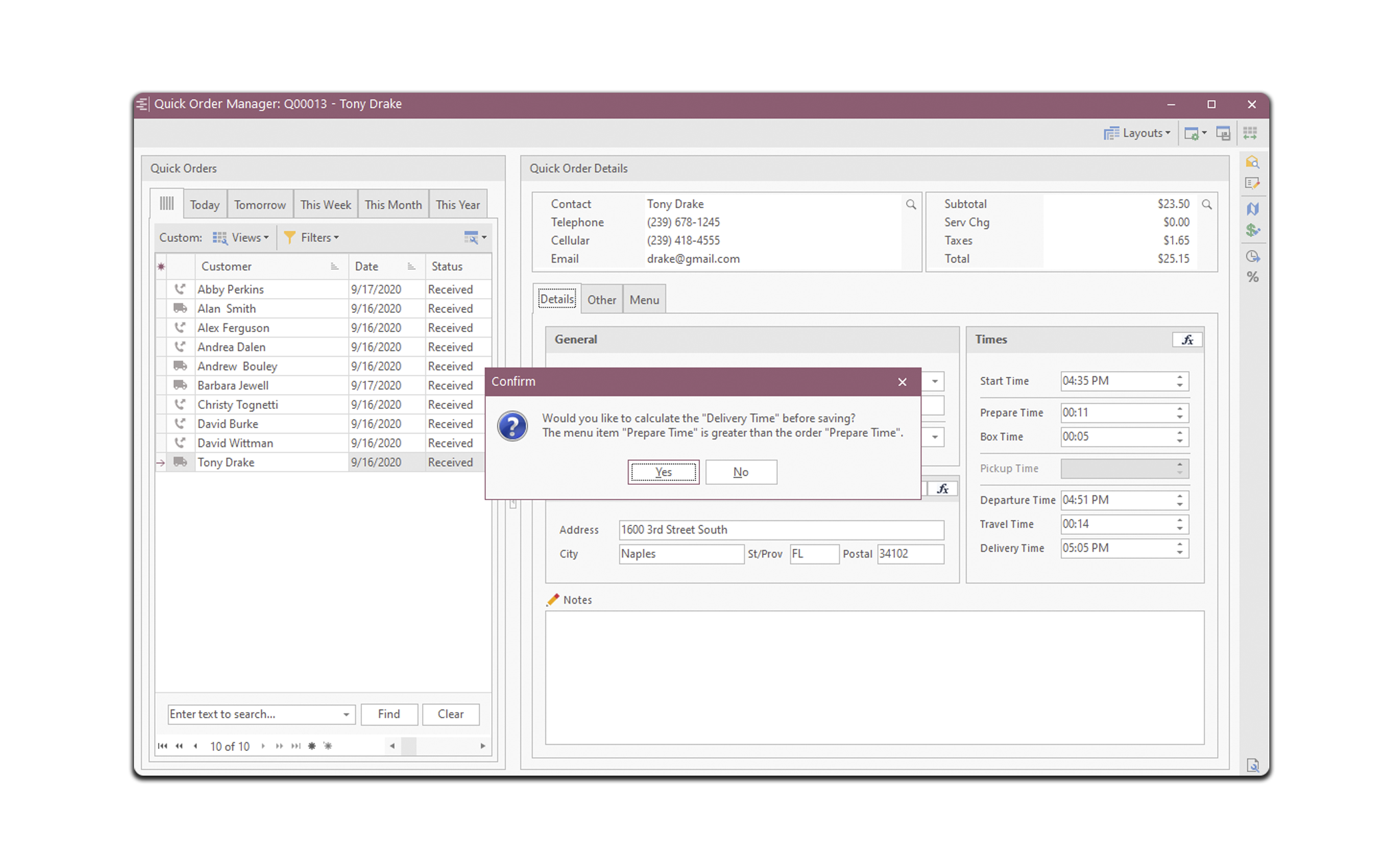The image size is (1400, 867).
Task: Open the window settings gear dropdown
Action: tap(1195, 133)
